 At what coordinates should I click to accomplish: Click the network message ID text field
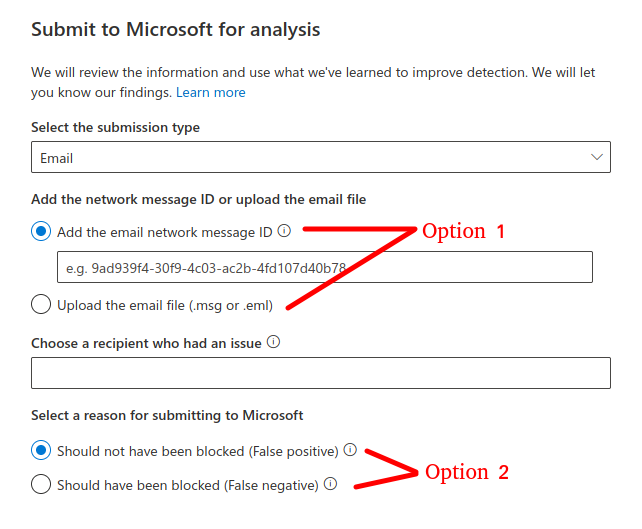[x=325, y=267]
